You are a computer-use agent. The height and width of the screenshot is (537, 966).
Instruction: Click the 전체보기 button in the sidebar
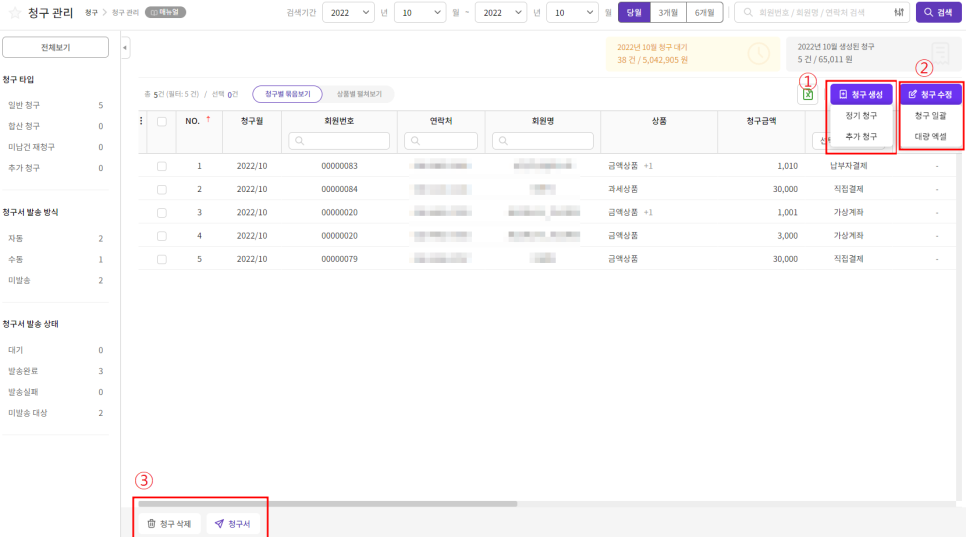click(55, 47)
